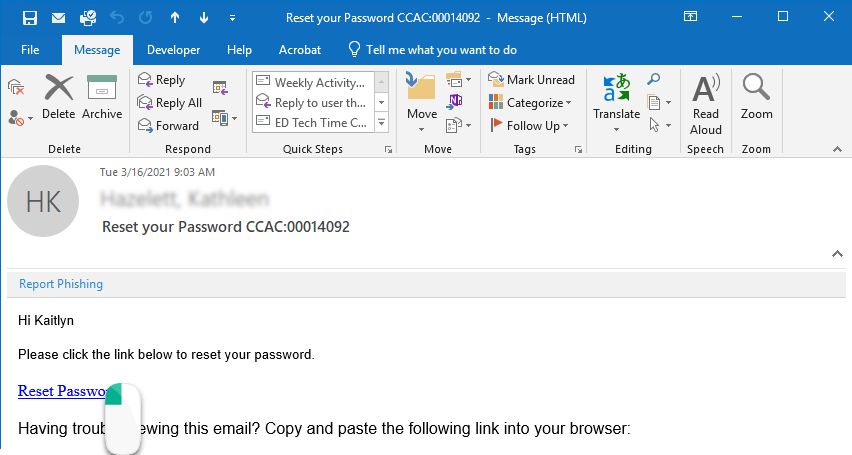The width and height of the screenshot is (852, 455).
Task: Send to OneNote icon in Move group
Action: click(x=455, y=102)
